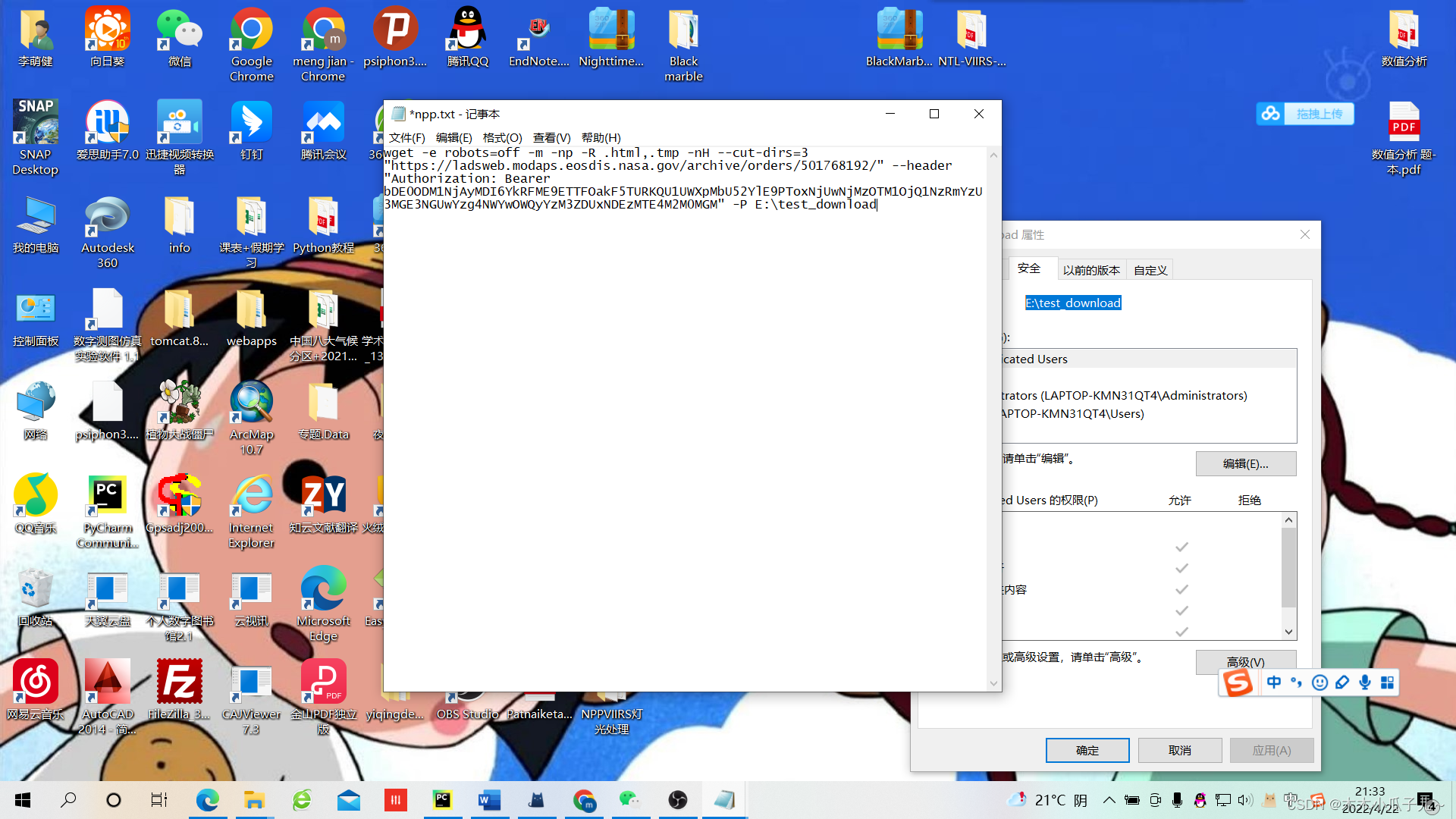Click Sogou skin eraser-shaped icon
Screen dimensions: 1456x819
1342,682
